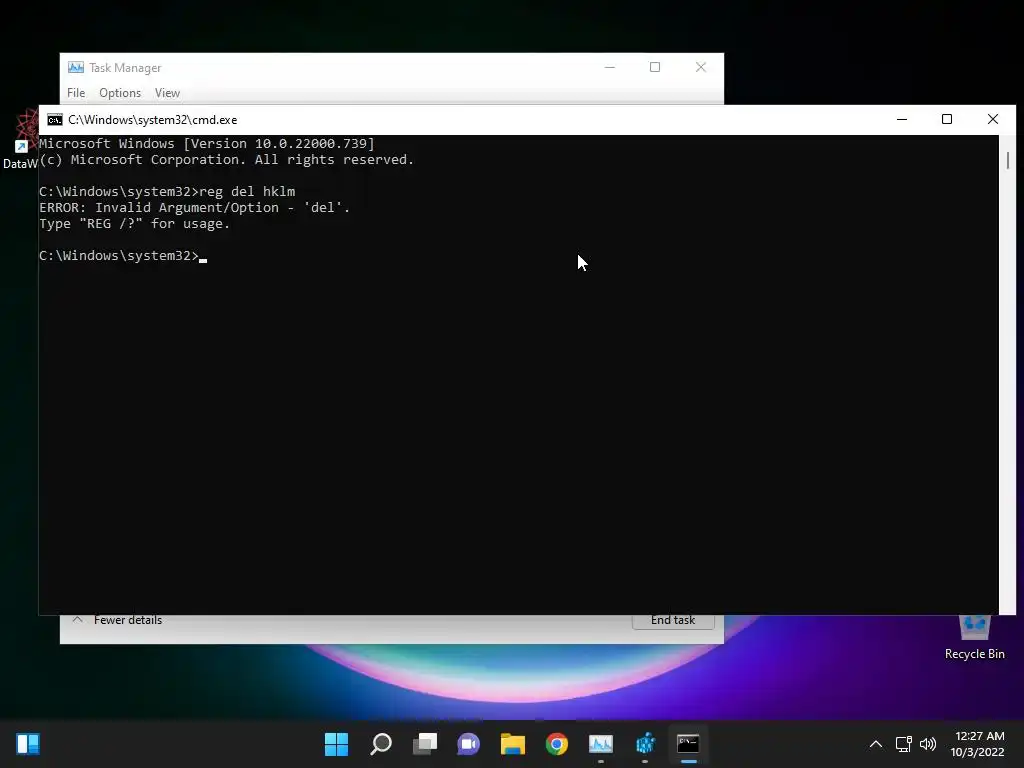Close the cmd.exe window
The image size is (1024, 768).
(x=993, y=120)
